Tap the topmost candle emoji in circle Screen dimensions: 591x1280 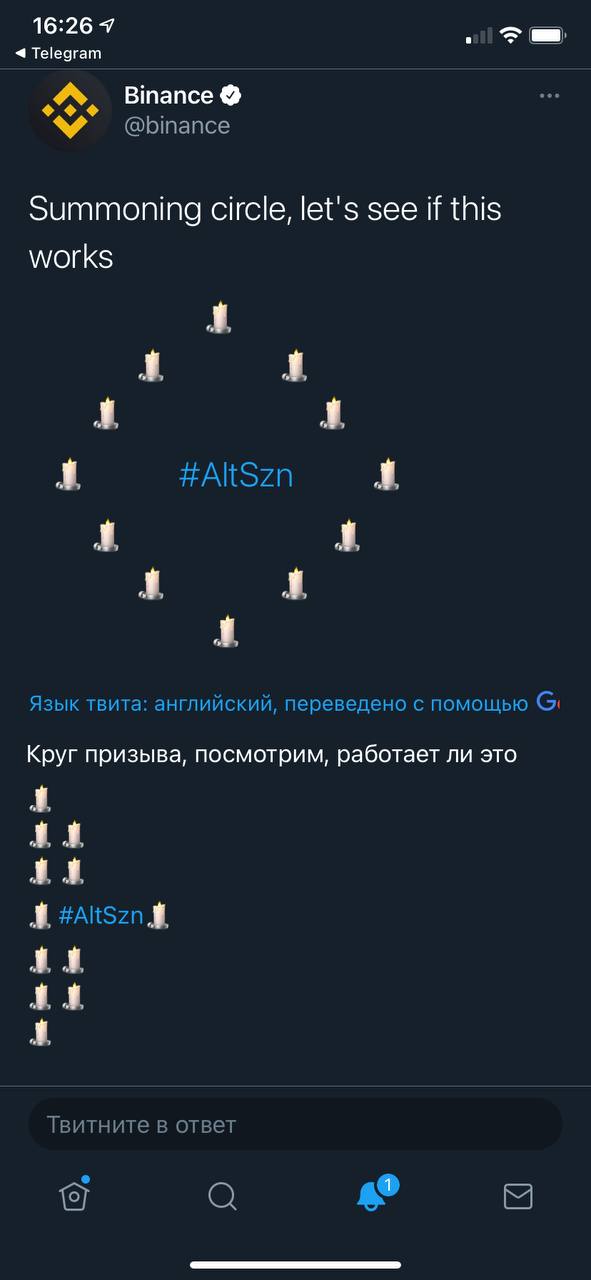coord(219,317)
